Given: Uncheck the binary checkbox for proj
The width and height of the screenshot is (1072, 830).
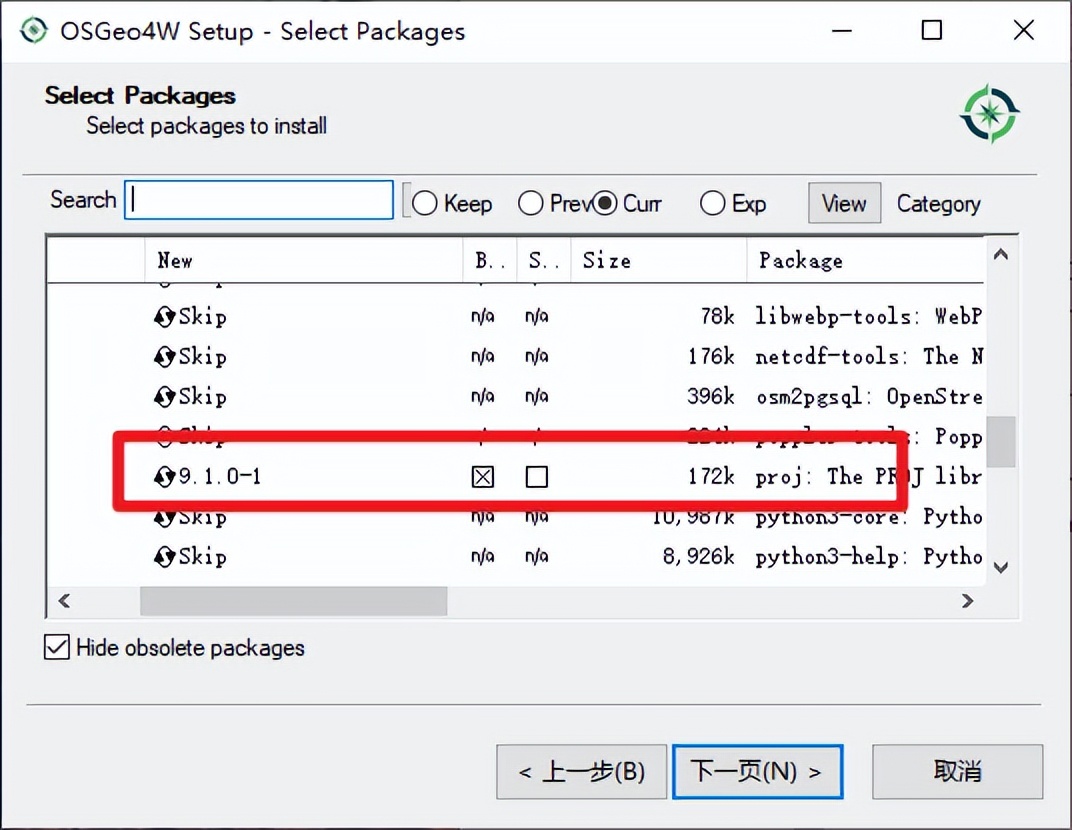Looking at the screenshot, I should (483, 477).
